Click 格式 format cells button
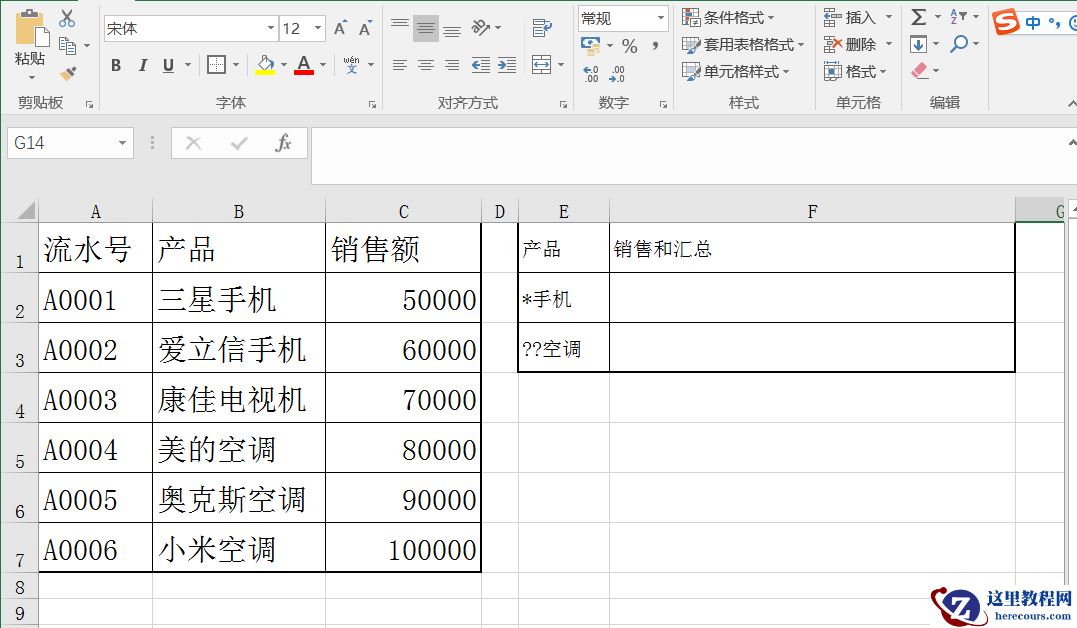Image resolution: width=1077 pixels, height=628 pixels. [855, 71]
